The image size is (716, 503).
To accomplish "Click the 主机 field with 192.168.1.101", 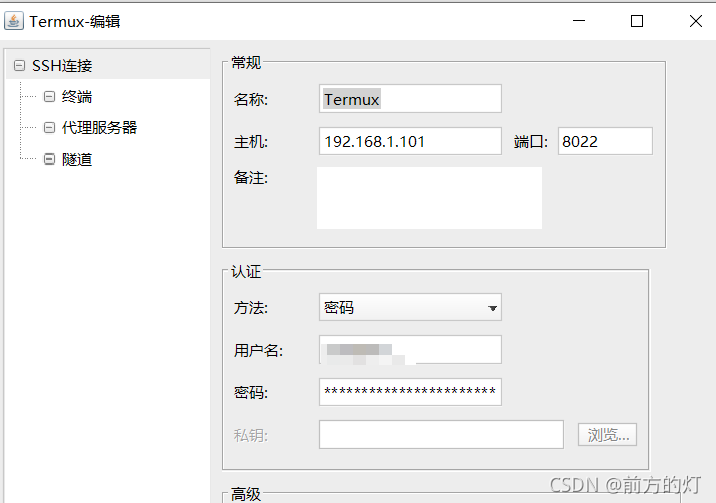I will click(x=410, y=141).
